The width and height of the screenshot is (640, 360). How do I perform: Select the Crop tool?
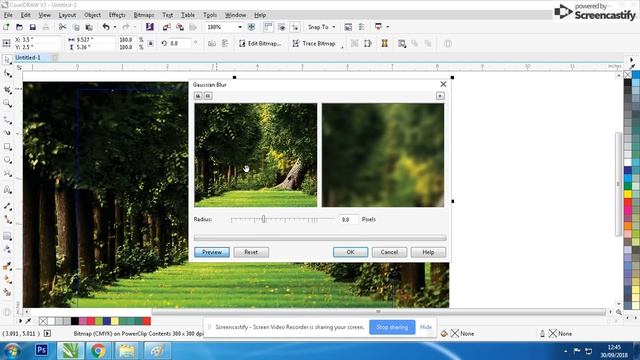pyautogui.click(x=7, y=89)
